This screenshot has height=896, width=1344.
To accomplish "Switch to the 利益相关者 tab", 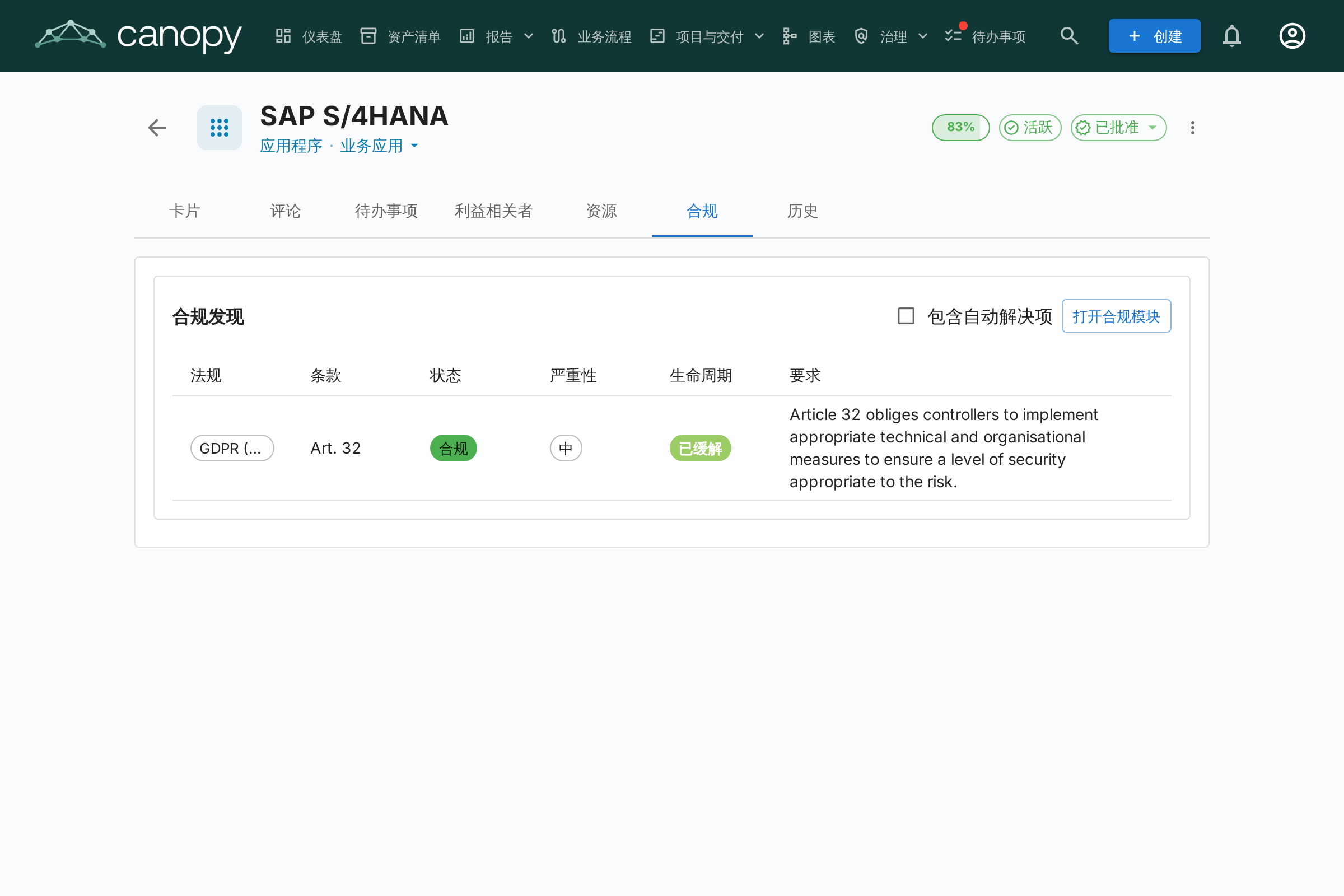I will (x=494, y=211).
